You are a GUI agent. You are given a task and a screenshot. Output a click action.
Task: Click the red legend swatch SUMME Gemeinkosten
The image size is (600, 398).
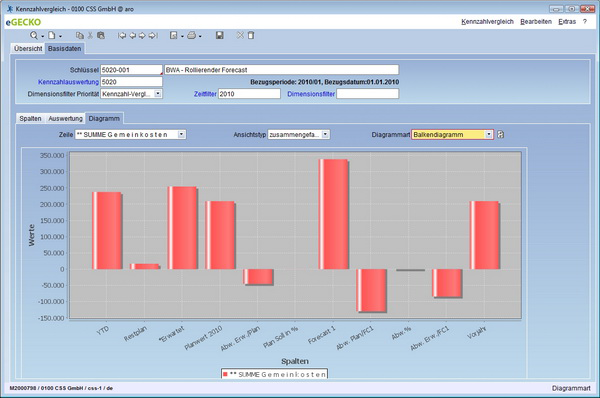click(x=225, y=374)
